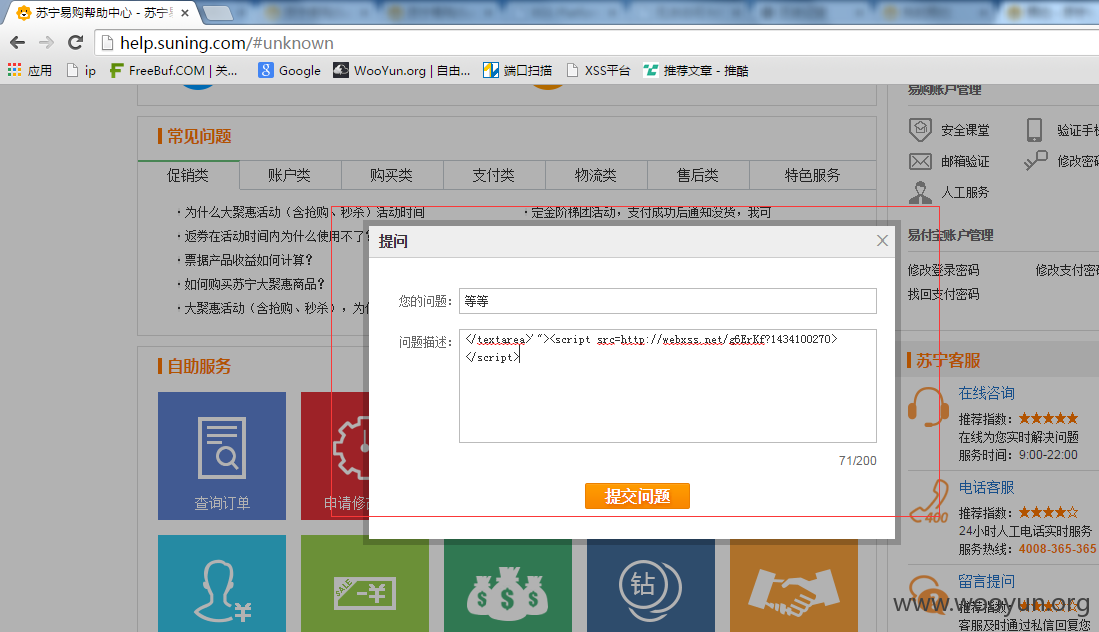
Task: Open the green SALE coupon tile
Action: [x=364, y=584]
